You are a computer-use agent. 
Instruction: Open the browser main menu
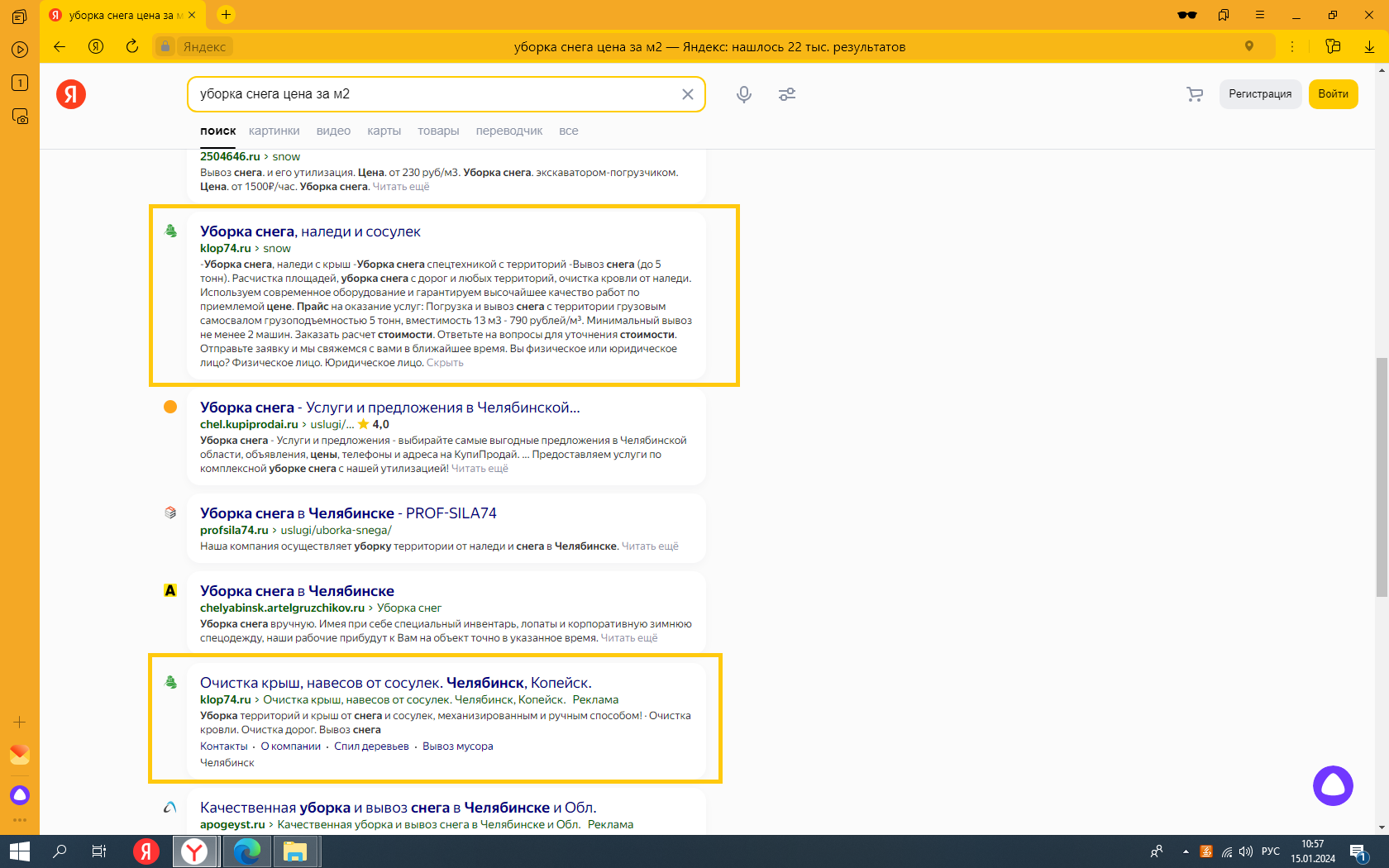pyautogui.click(x=1260, y=15)
